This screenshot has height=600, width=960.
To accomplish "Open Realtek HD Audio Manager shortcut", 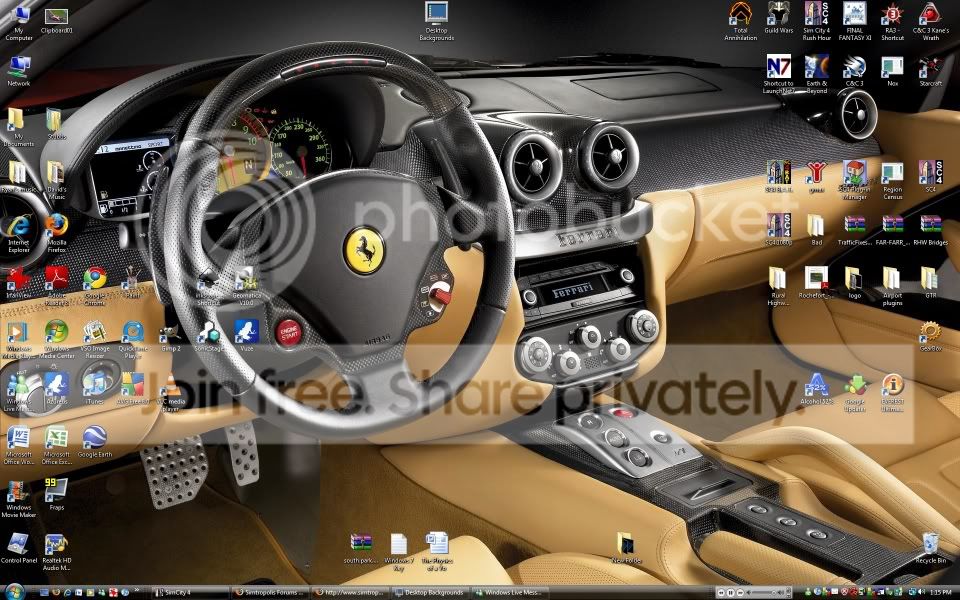I will (56, 552).
